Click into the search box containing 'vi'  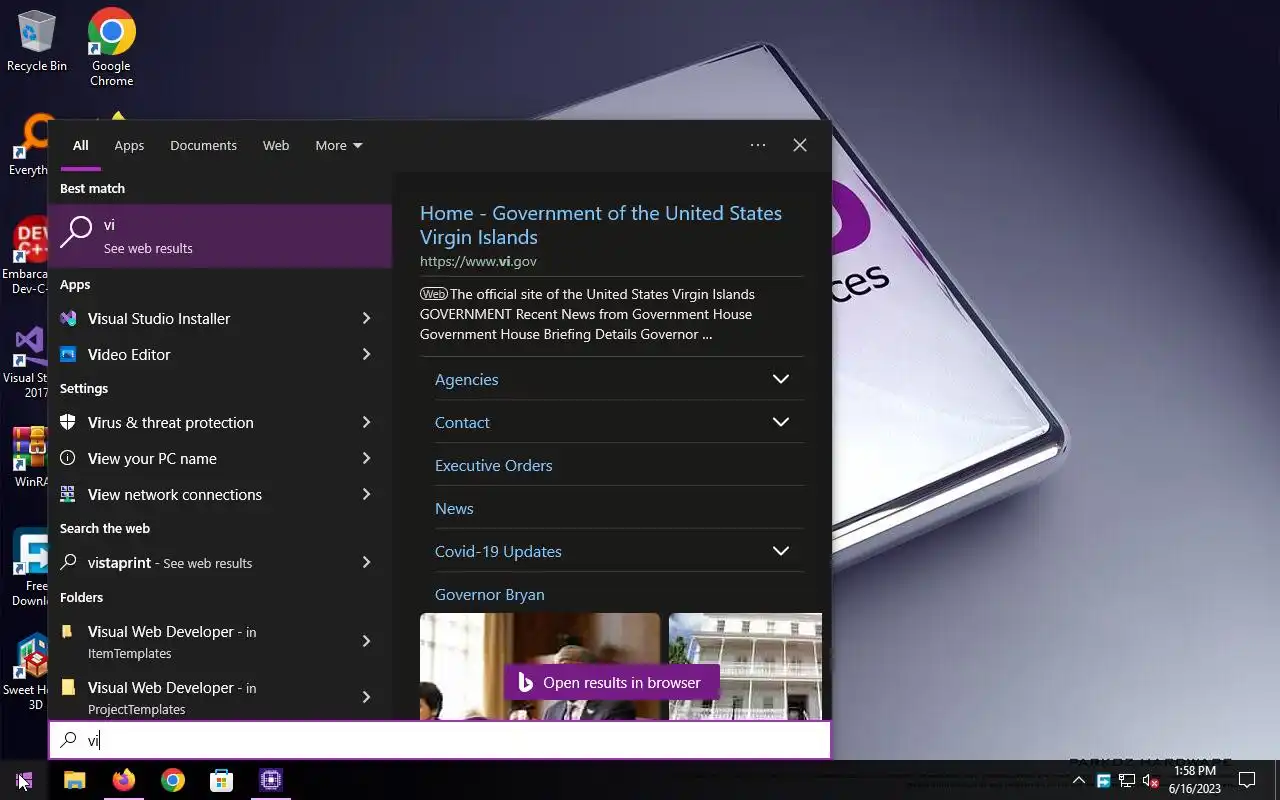(440, 740)
